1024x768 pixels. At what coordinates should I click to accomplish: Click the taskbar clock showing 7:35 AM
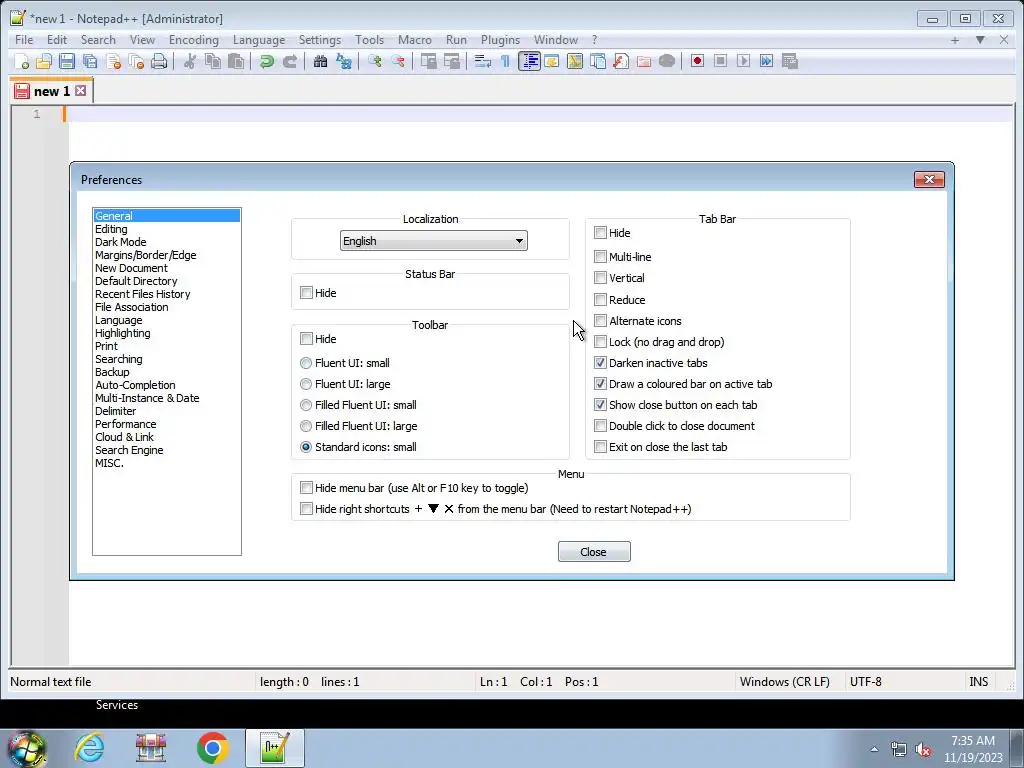972,749
